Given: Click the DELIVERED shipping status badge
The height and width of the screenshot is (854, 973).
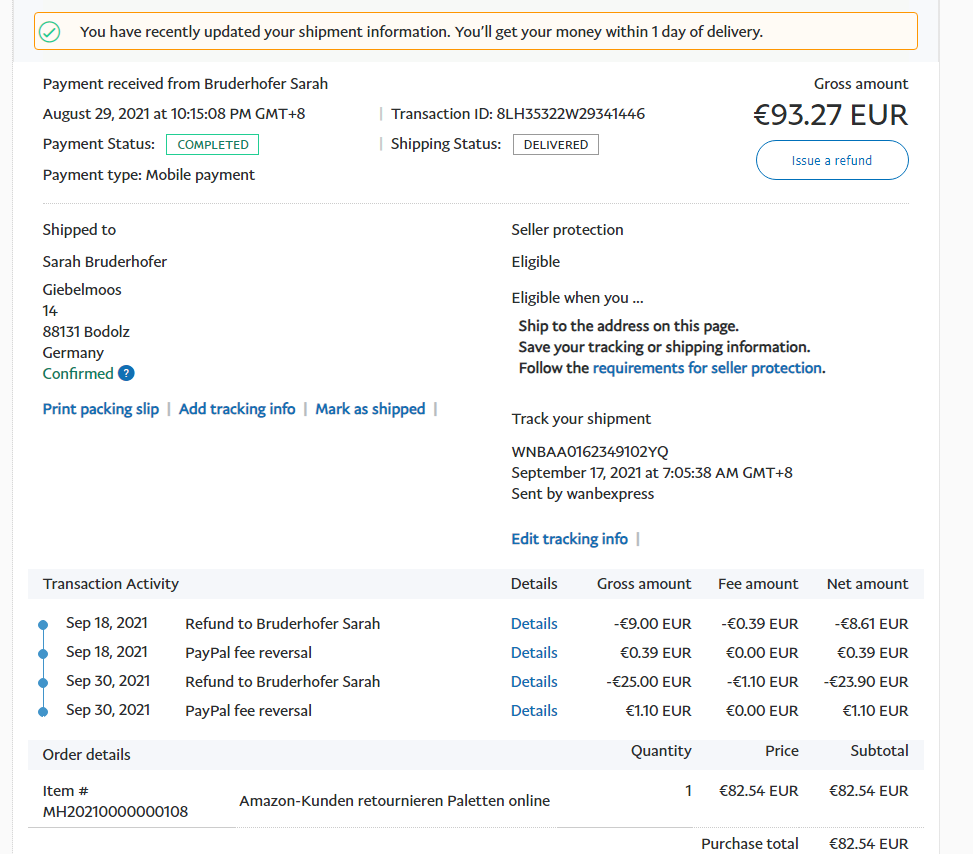Looking at the screenshot, I should click(556, 145).
